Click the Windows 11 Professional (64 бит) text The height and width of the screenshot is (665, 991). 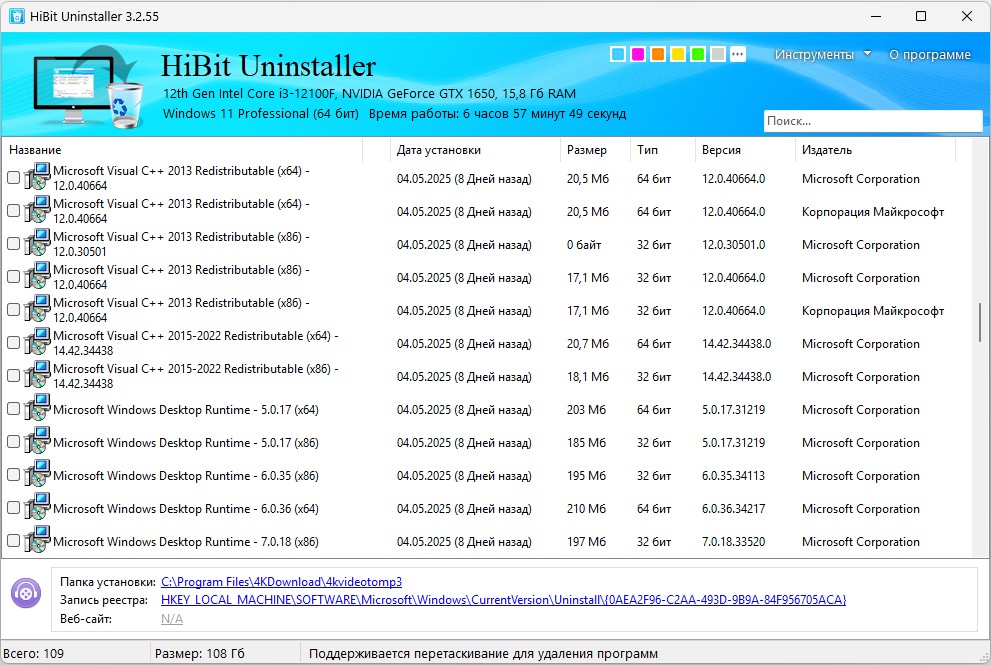pos(260,113)
